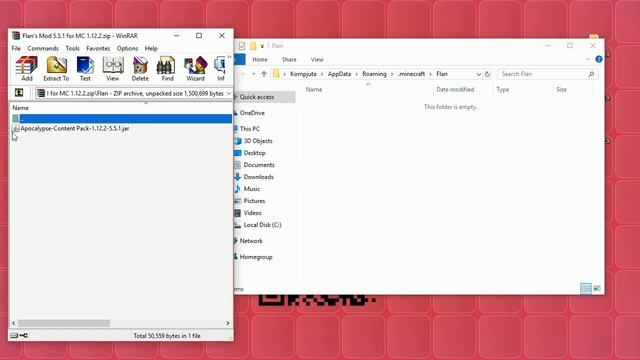Open the WinRAR Favorites menu
Viewport: 640px width, 360px height.
coord(98,48)
